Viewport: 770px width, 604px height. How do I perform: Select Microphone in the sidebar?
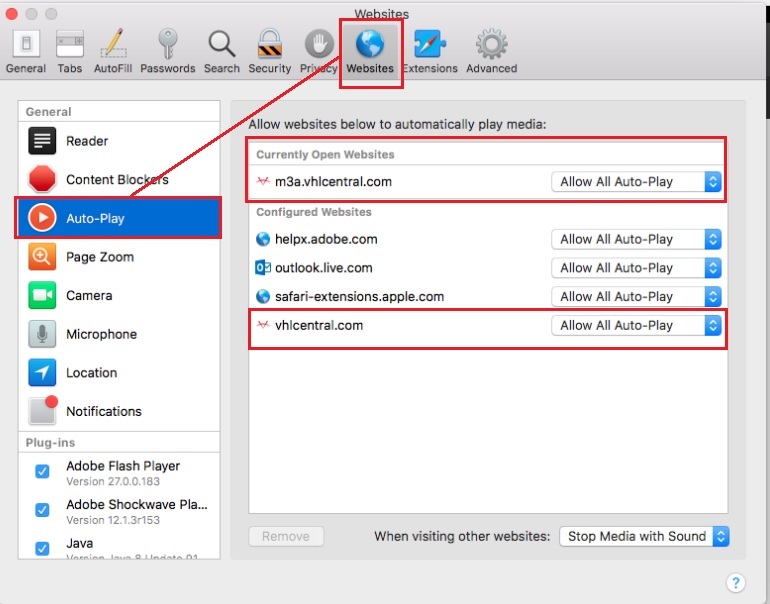(x=119, y=334)
